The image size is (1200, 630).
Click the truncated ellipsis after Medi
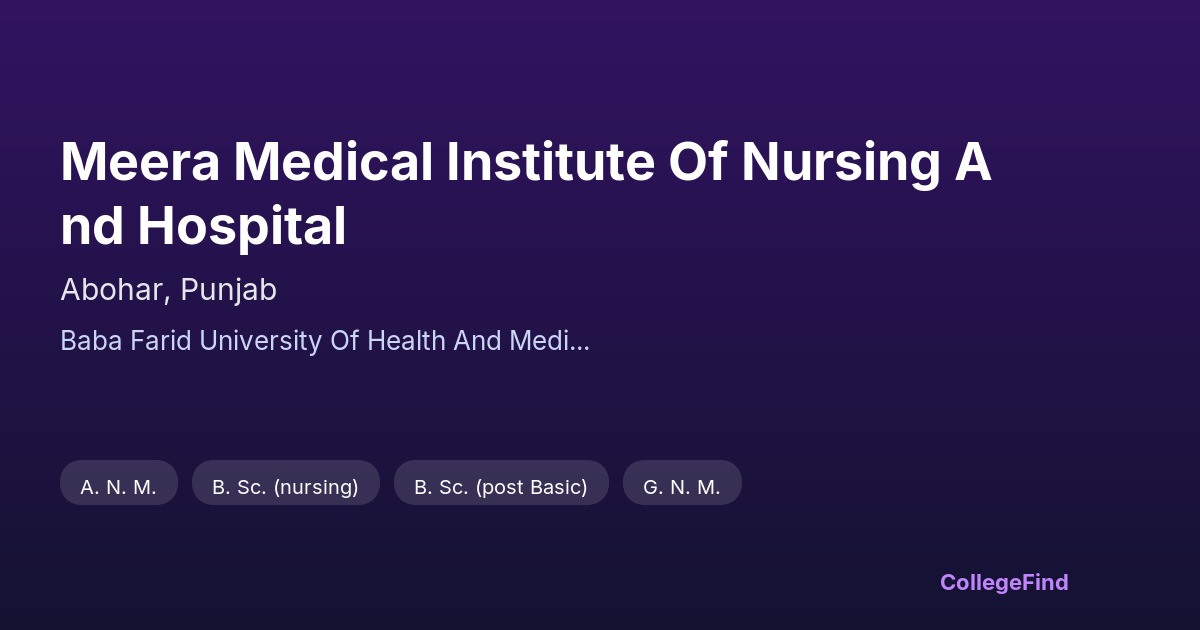click(579, 341)
